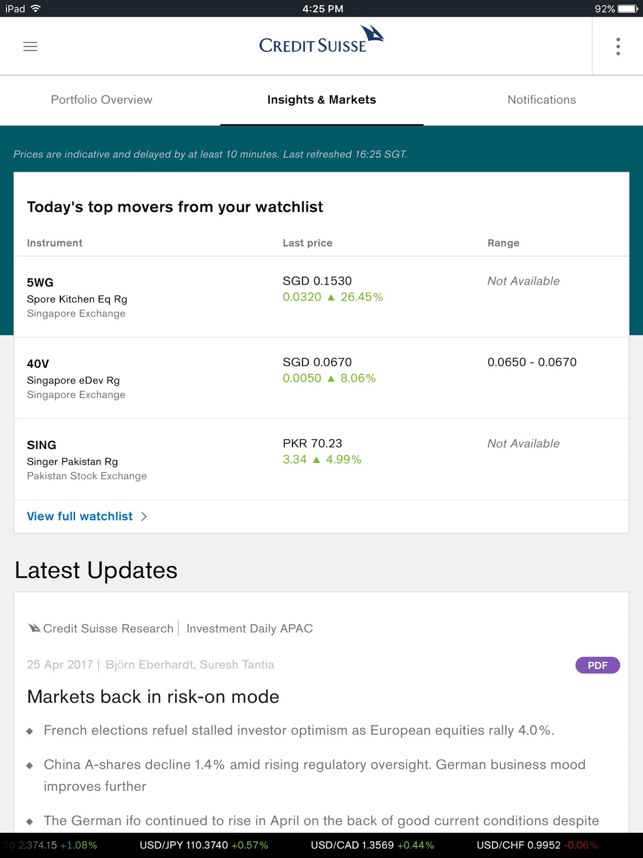Tap the prices delayed notice text
643x858 pixels.
click(210, 154)
